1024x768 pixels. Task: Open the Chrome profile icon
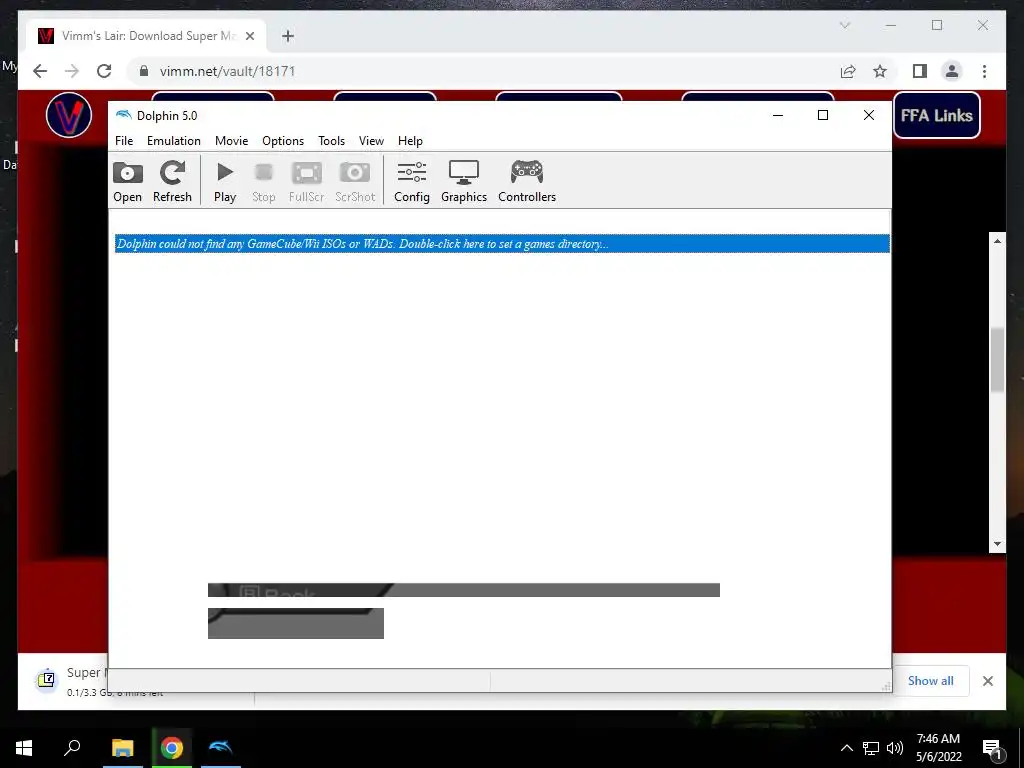tap(952, 71)
